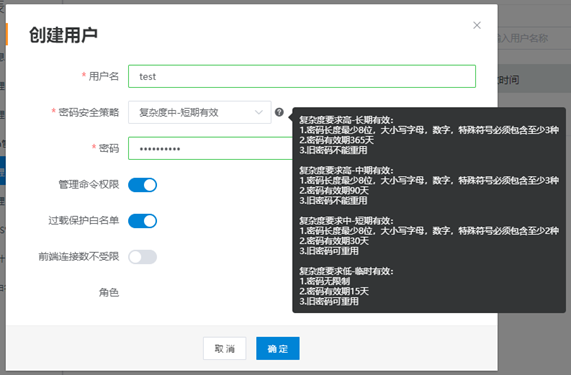Image resolution: width=571 pixels, height=375 pixels.
Task: Click the 取消 button
Action: [x=225, y=348]
